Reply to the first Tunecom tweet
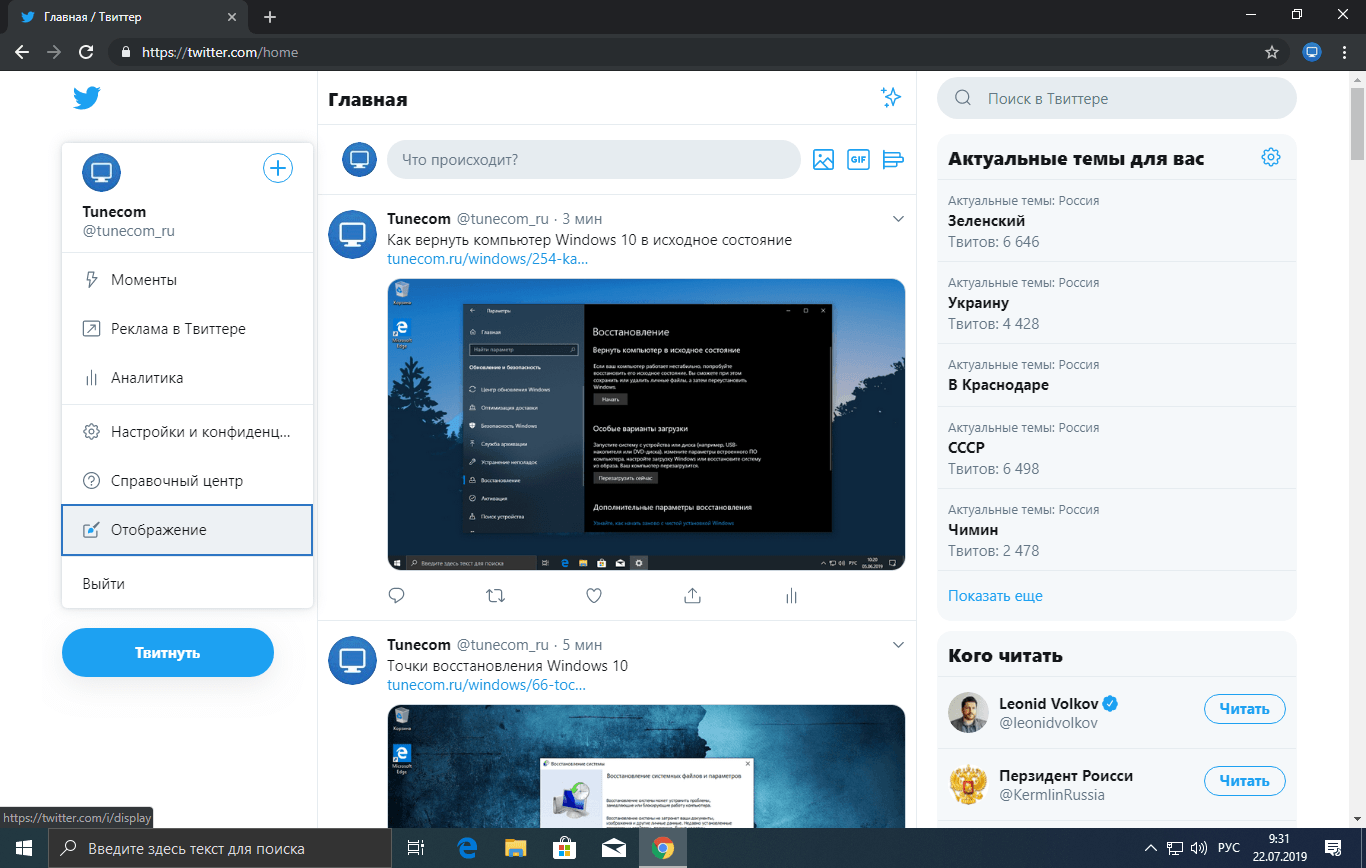The width and height of the screenshot is (1366, 868). pos(396,596)
